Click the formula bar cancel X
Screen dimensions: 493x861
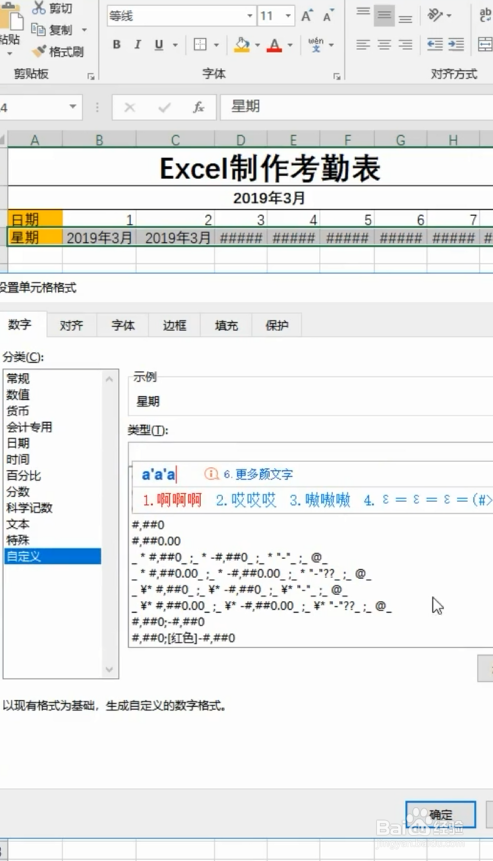coord(130,107)
